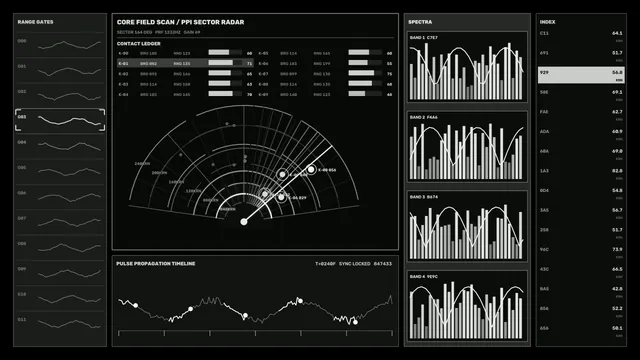Select index entry 58E
The height and width of the screenshot is (360, 640).
[x=581, y=95]
